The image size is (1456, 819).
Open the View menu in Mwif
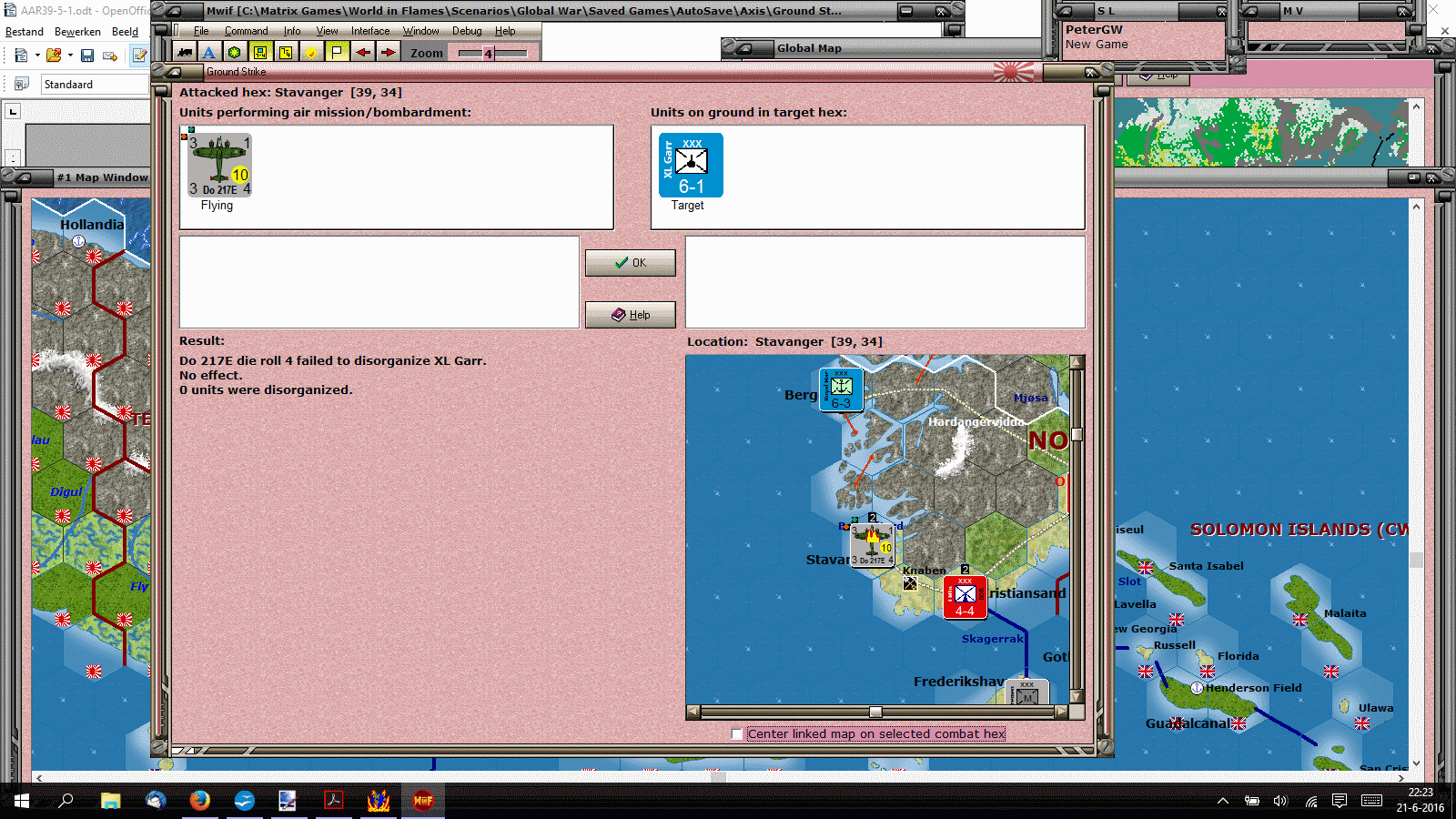point(327,31)
